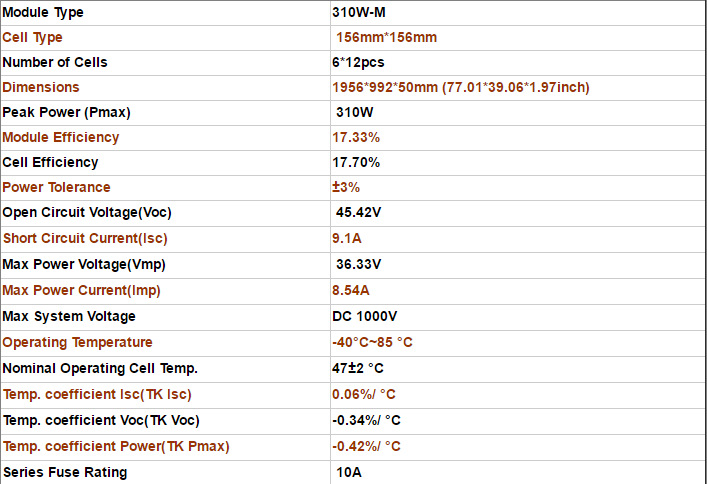
Task: Click the 'Cell Type' row label
Action: pos(32,37)
